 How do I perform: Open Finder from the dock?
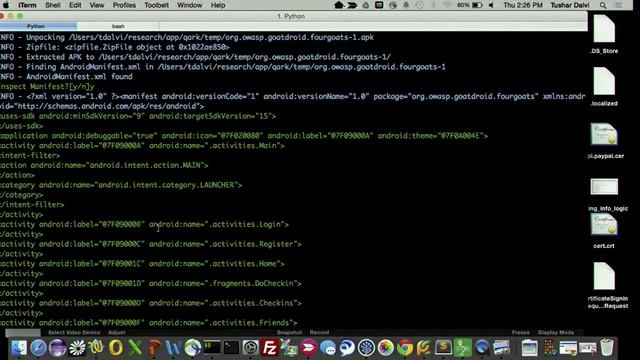(19, 348)
